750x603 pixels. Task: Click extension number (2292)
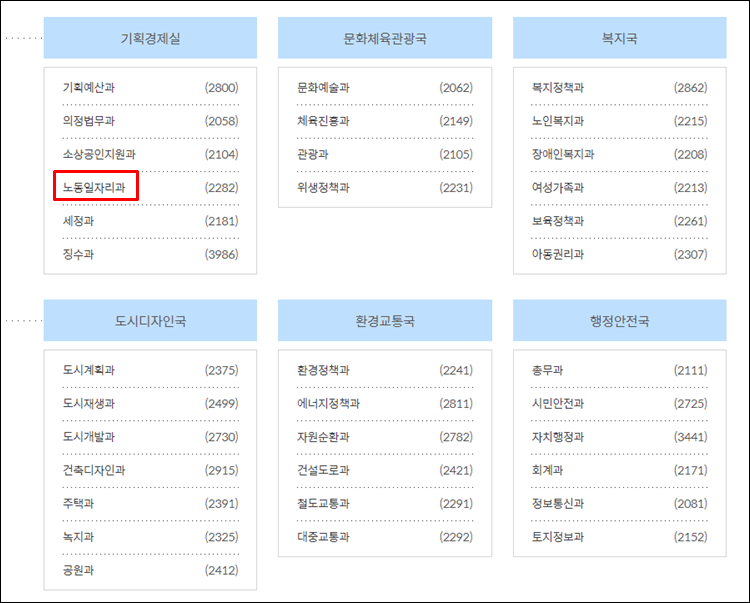click(x=456, y=537)
